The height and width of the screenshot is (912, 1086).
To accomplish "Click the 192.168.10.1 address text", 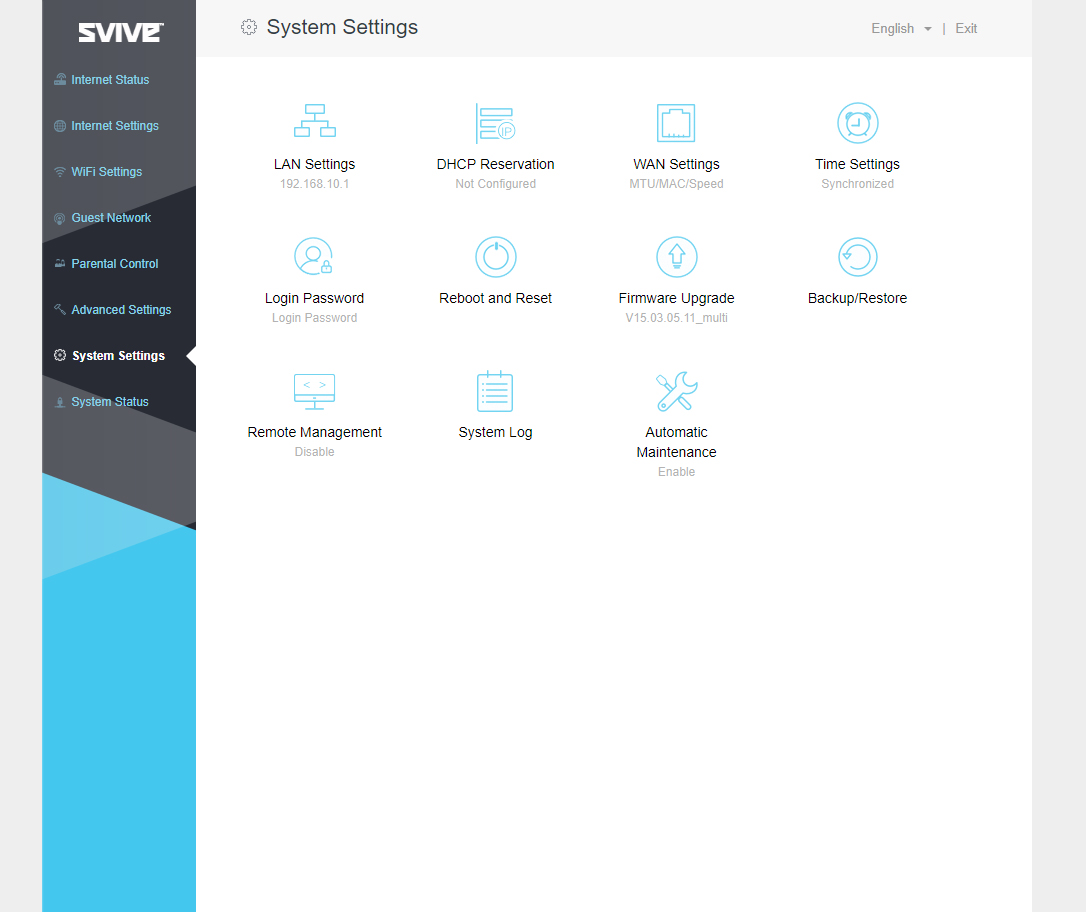I will [x=314, y=184].
